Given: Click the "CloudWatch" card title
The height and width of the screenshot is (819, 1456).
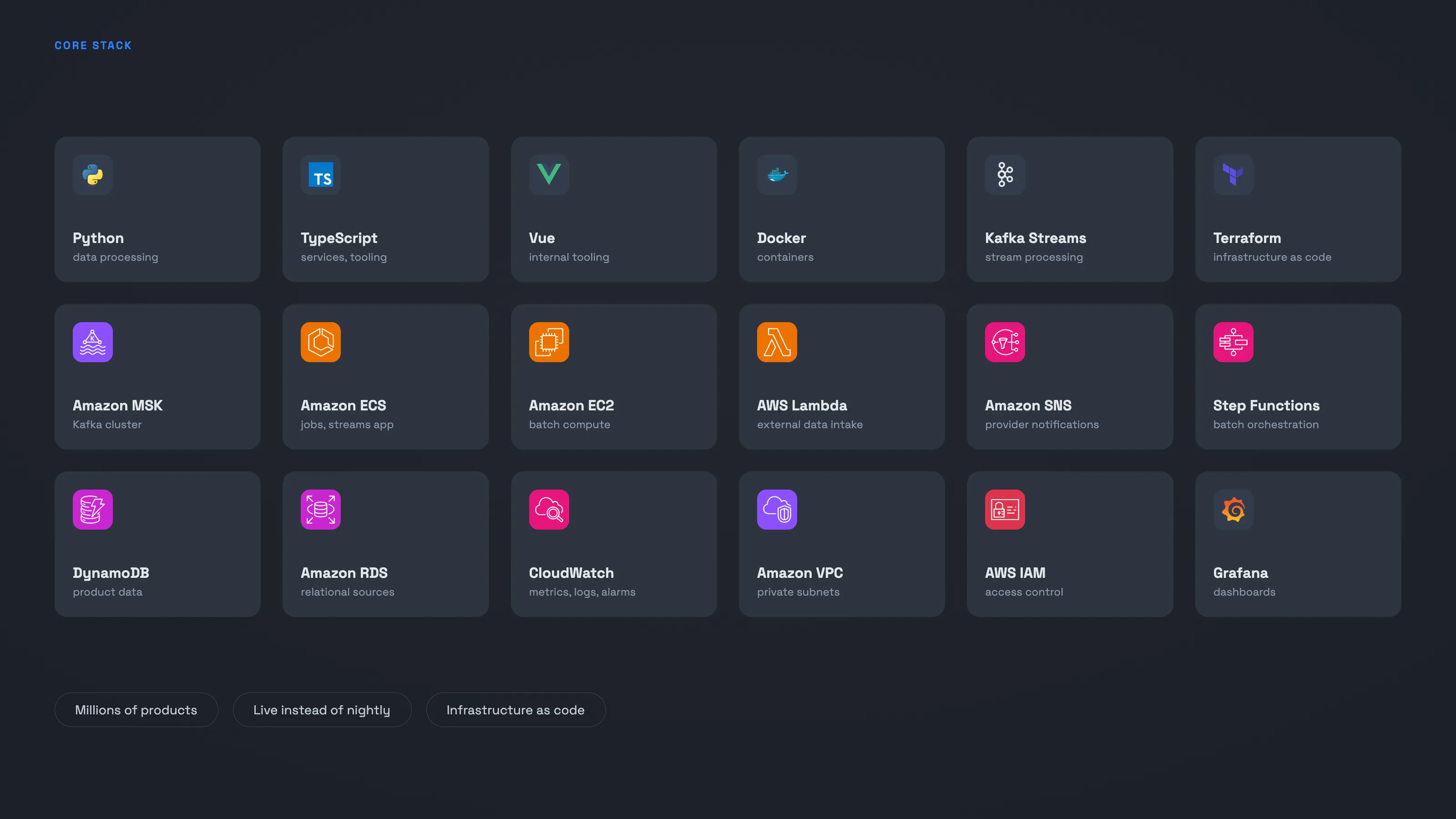Looking at the screenshot, I should coord(571,572).
